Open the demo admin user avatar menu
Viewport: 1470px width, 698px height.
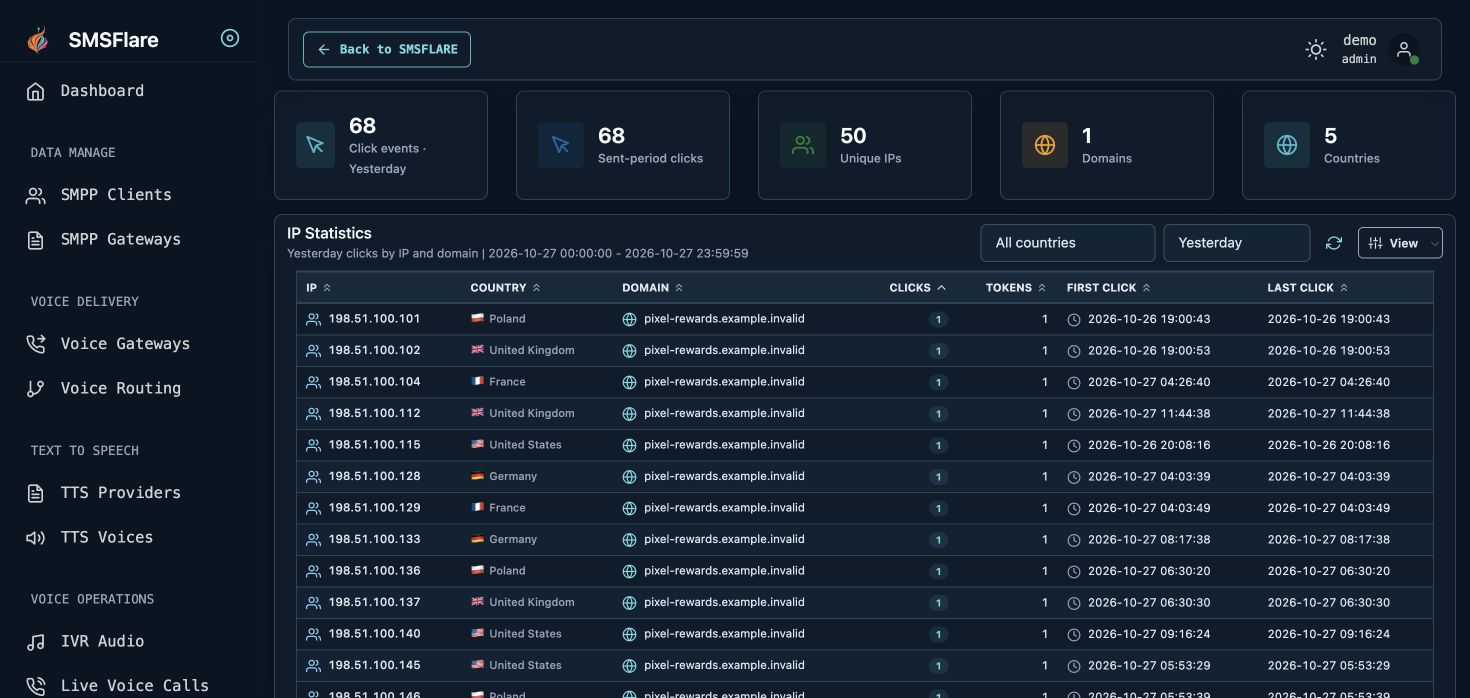pyautogui.click(x=1404, y=49)
